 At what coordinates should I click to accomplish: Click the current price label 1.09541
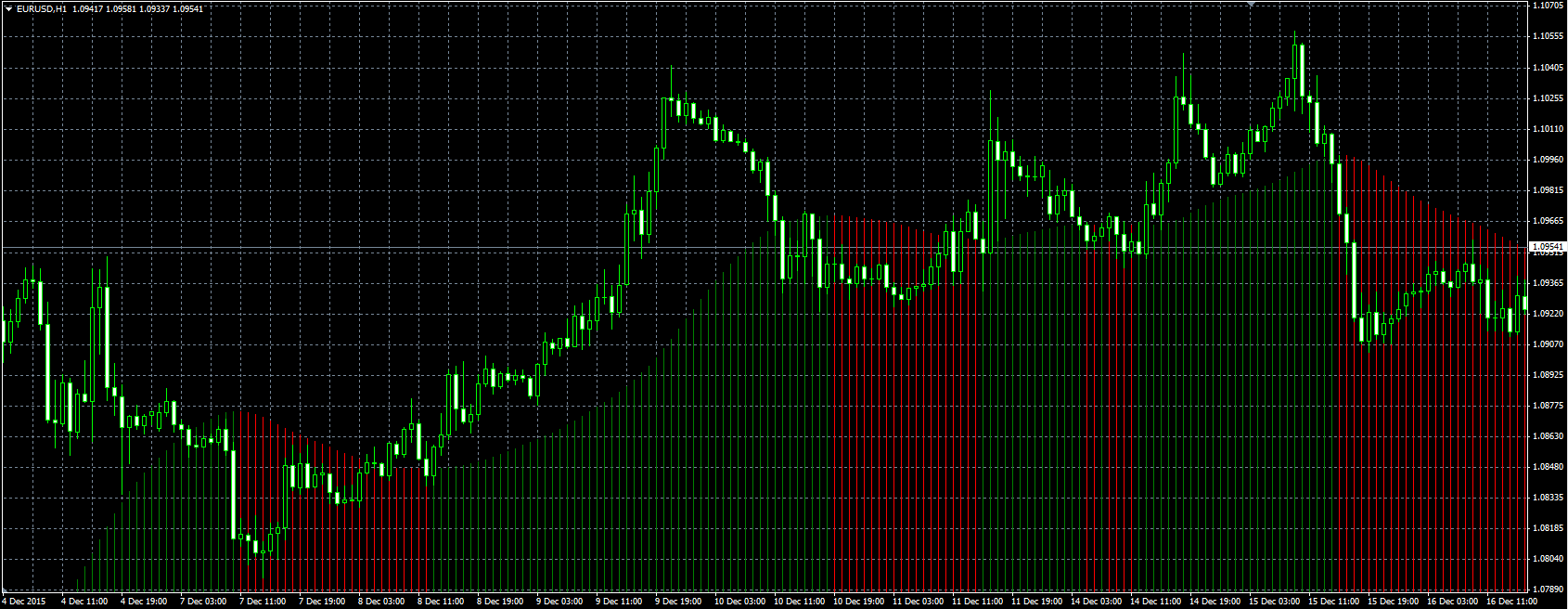[1547, 248]
